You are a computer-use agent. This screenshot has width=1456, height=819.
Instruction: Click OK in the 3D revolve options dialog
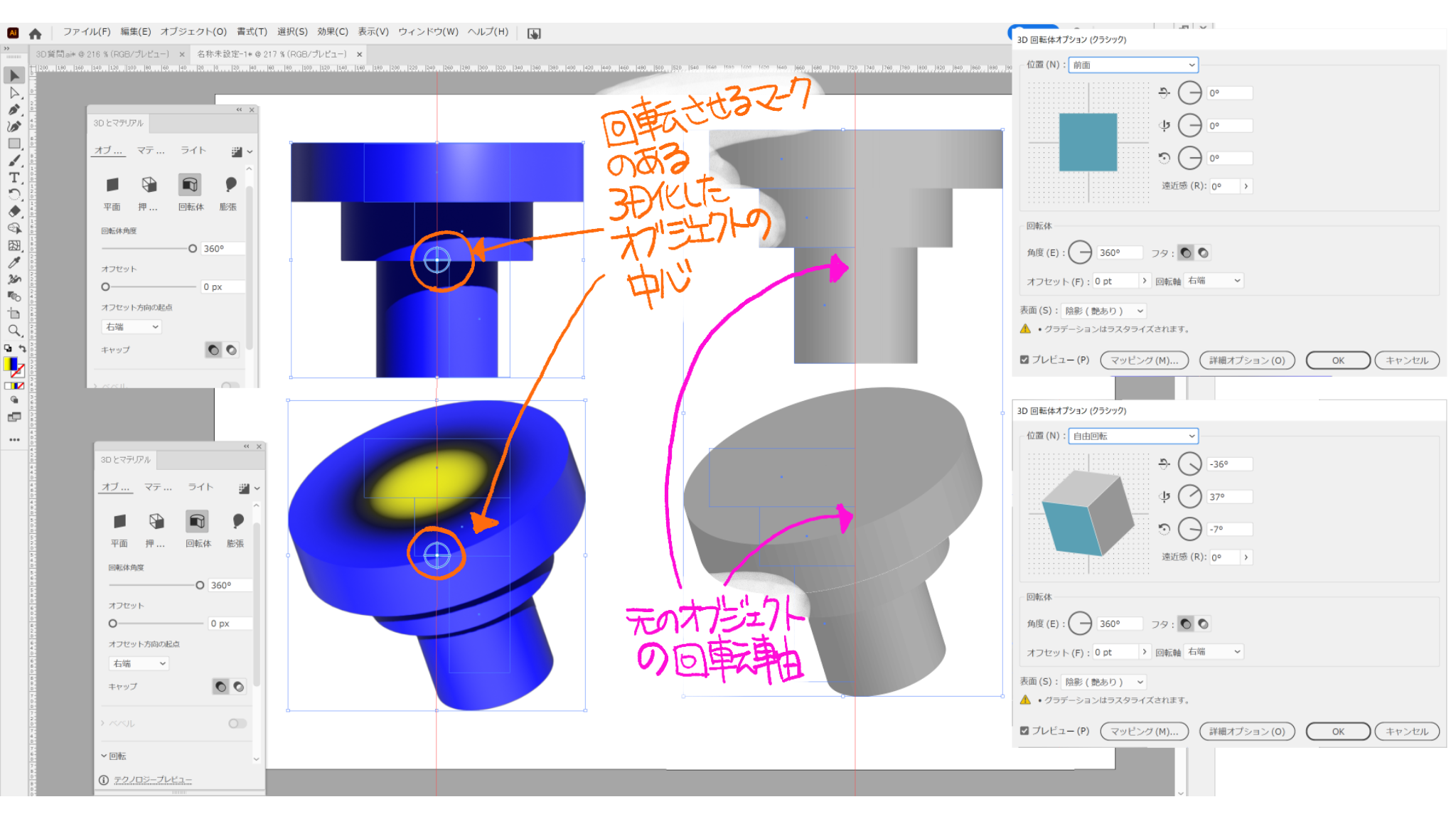1337,360
